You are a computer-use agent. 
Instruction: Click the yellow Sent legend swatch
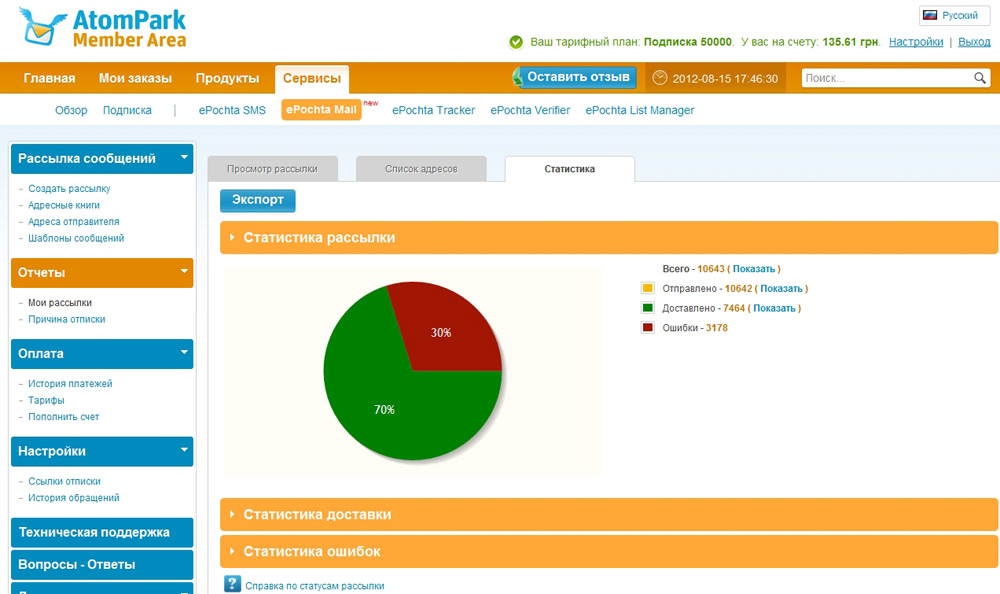647,288
